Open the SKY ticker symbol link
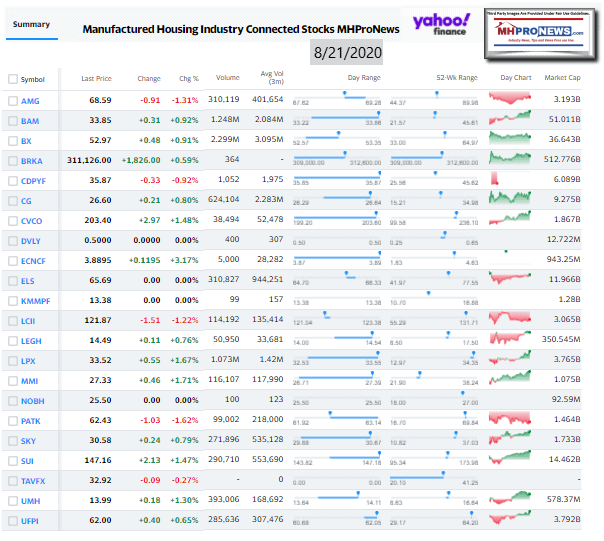 click(x=28, y=441)
